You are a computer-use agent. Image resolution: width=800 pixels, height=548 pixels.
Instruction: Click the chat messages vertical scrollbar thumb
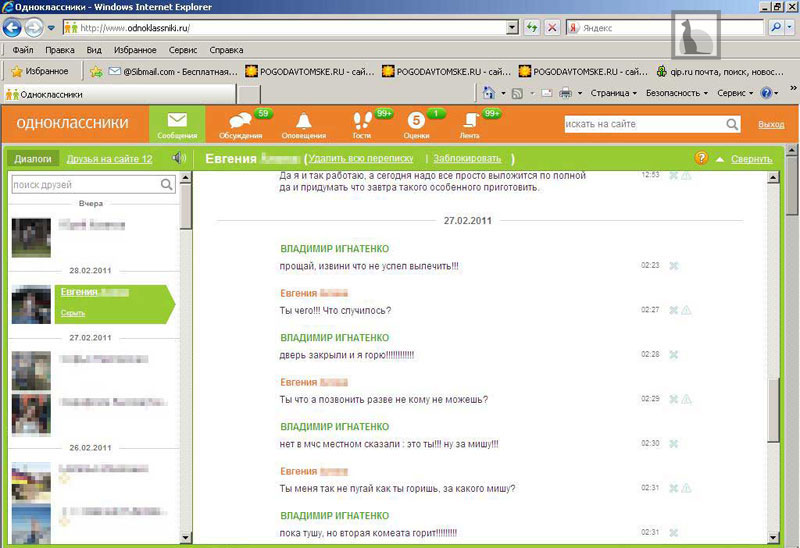[773, 410]
